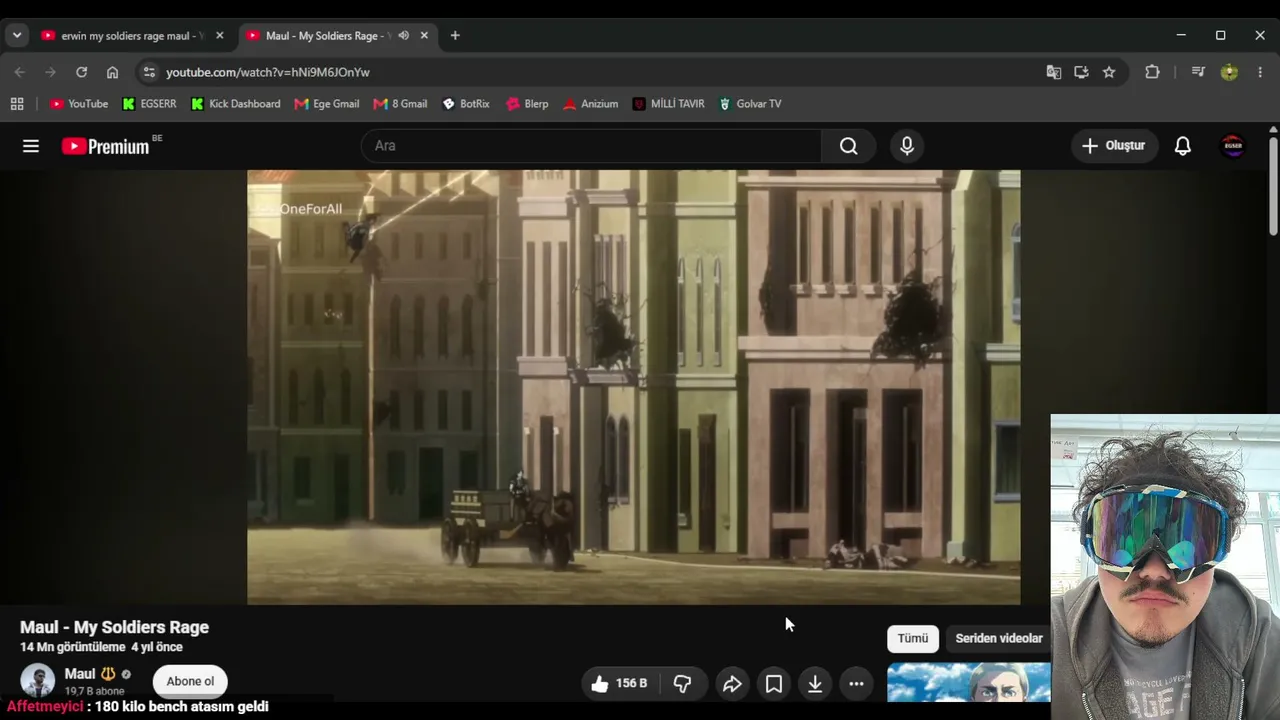Viewport: 1280px width, 720px height.
Task: Expand the YouTube guide hamburger menu
Action: [x=31, y=146]
